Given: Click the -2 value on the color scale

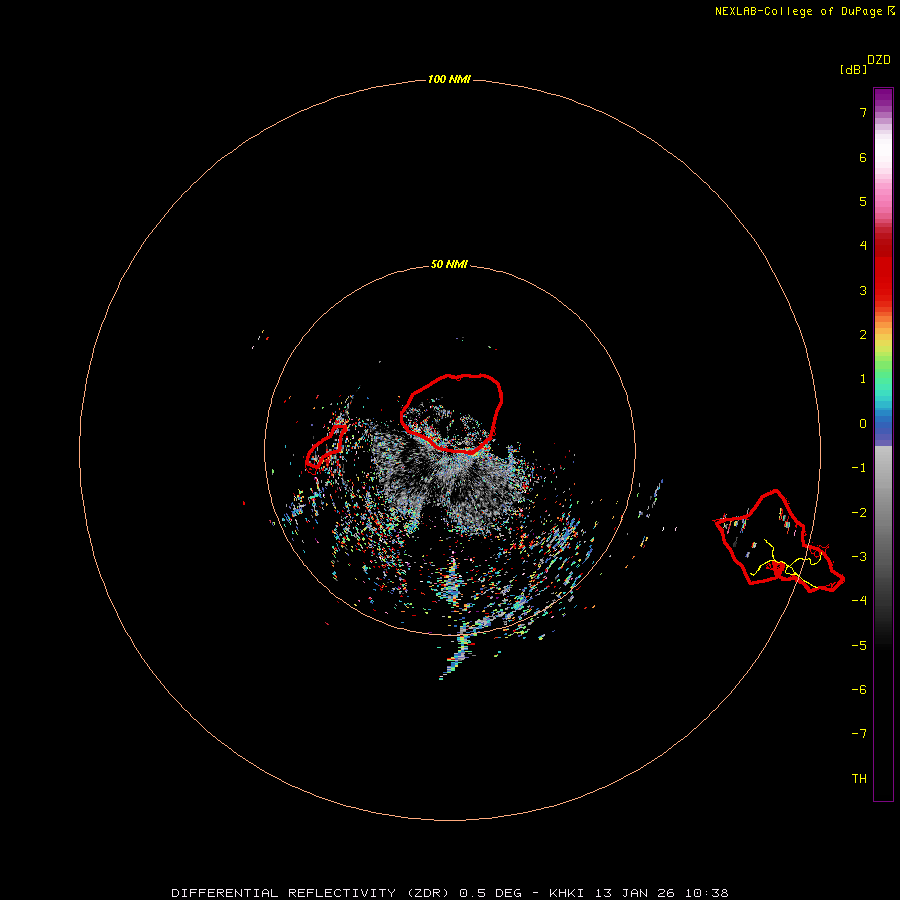Looking at the screenshot, I should click(x=859, y=513).
